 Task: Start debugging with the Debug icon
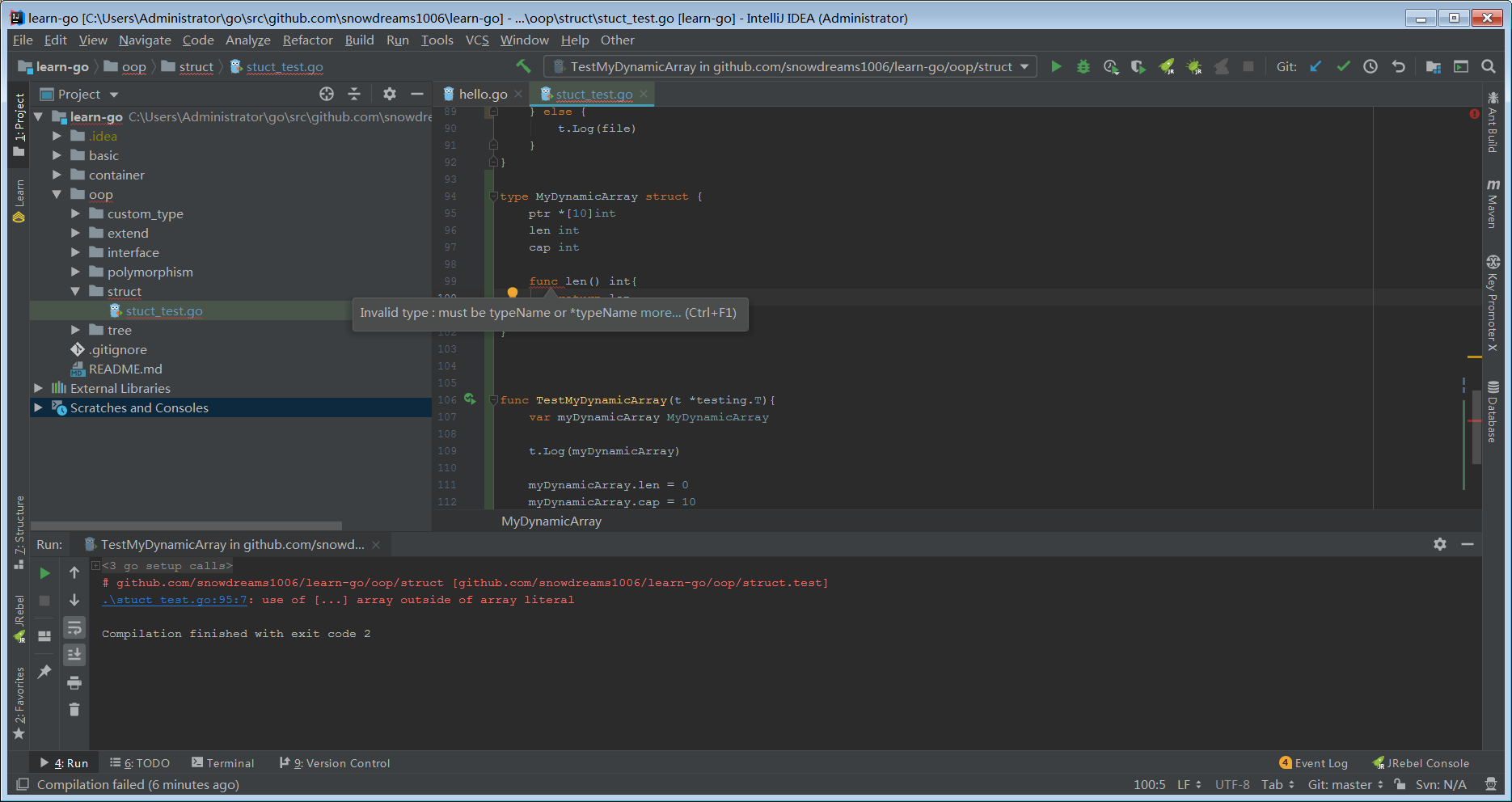point(1083,66)
